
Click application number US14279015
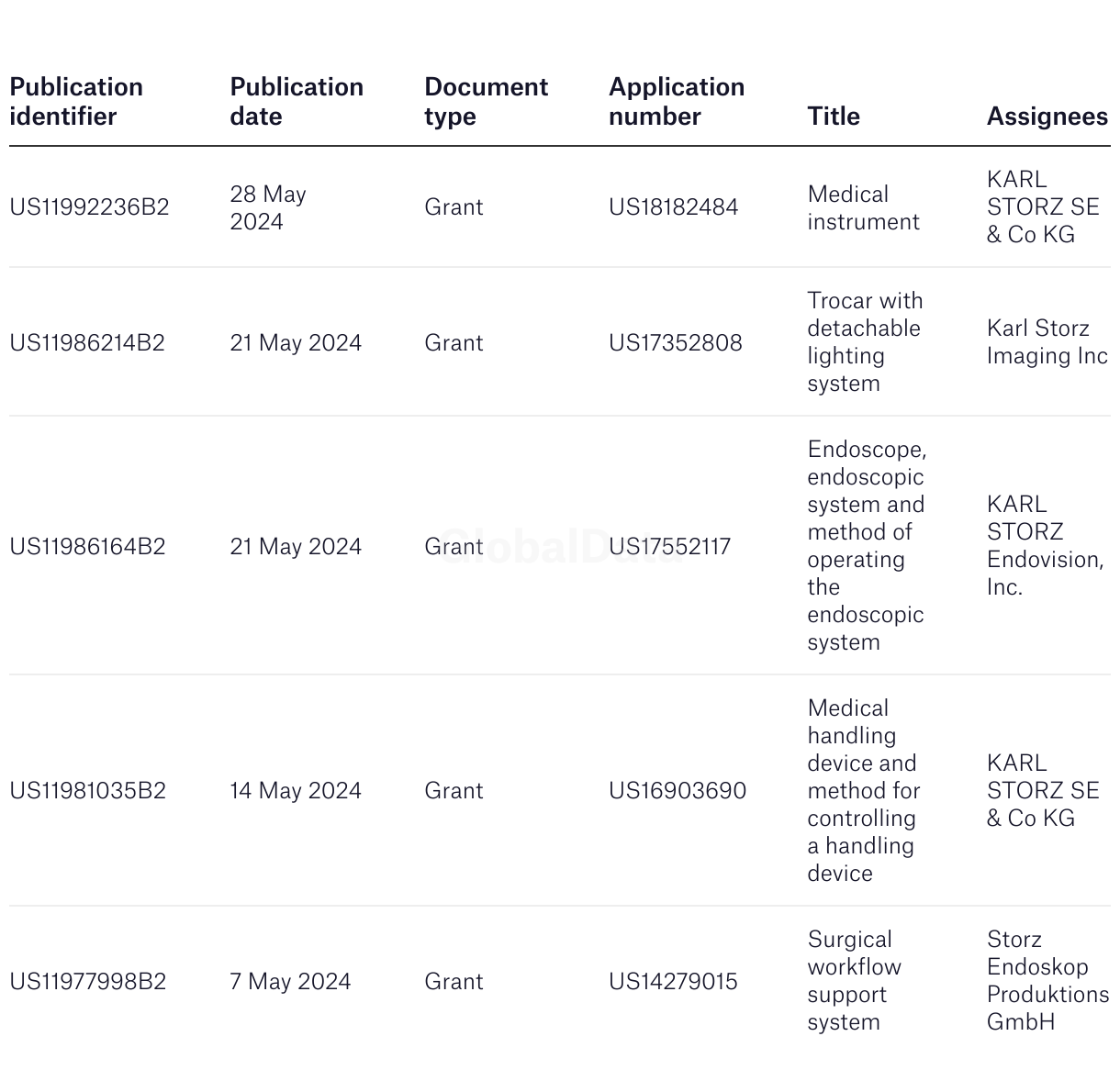[673, 982]
